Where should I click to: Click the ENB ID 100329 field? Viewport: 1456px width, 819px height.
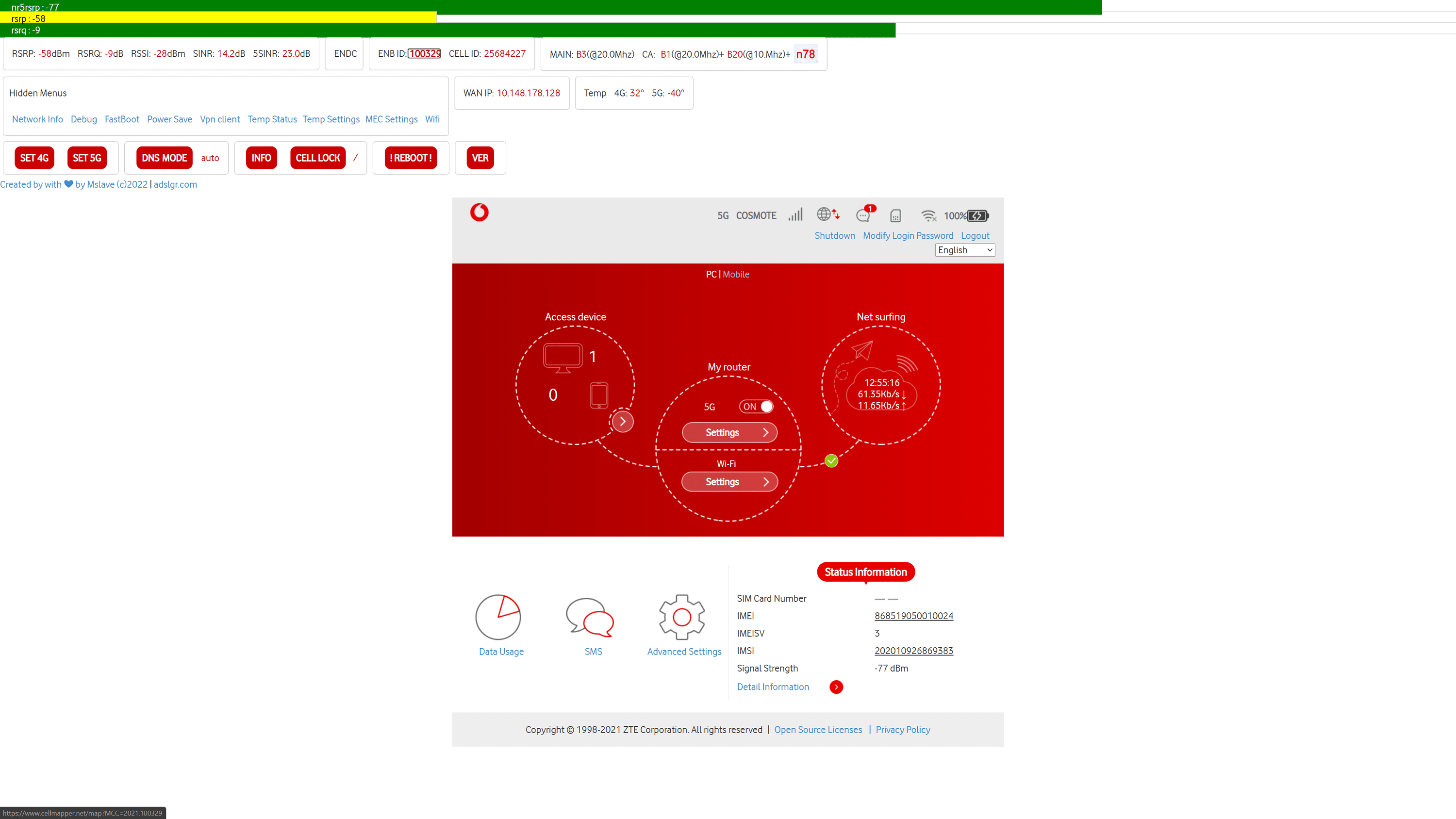pos(425,54)
